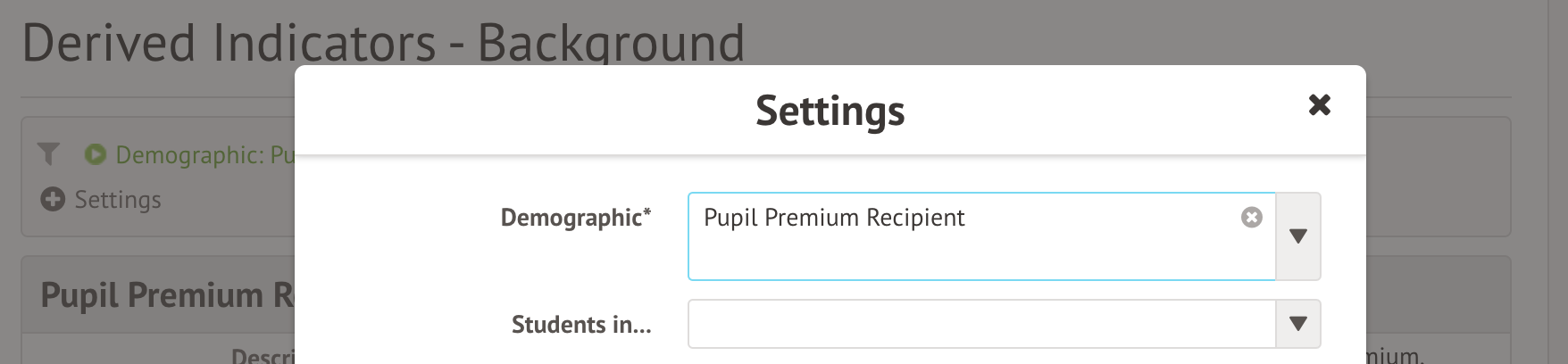1568x364 pixels.
Task: Click the Pupil Premium Recipient text value
Action: [x=834, y=218]
